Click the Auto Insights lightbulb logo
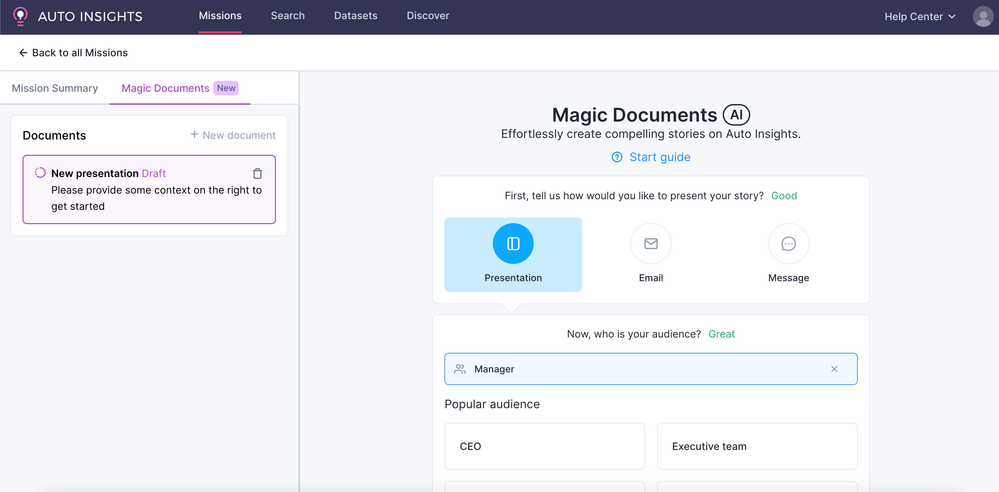999x492 pixels. pos(20,17)
